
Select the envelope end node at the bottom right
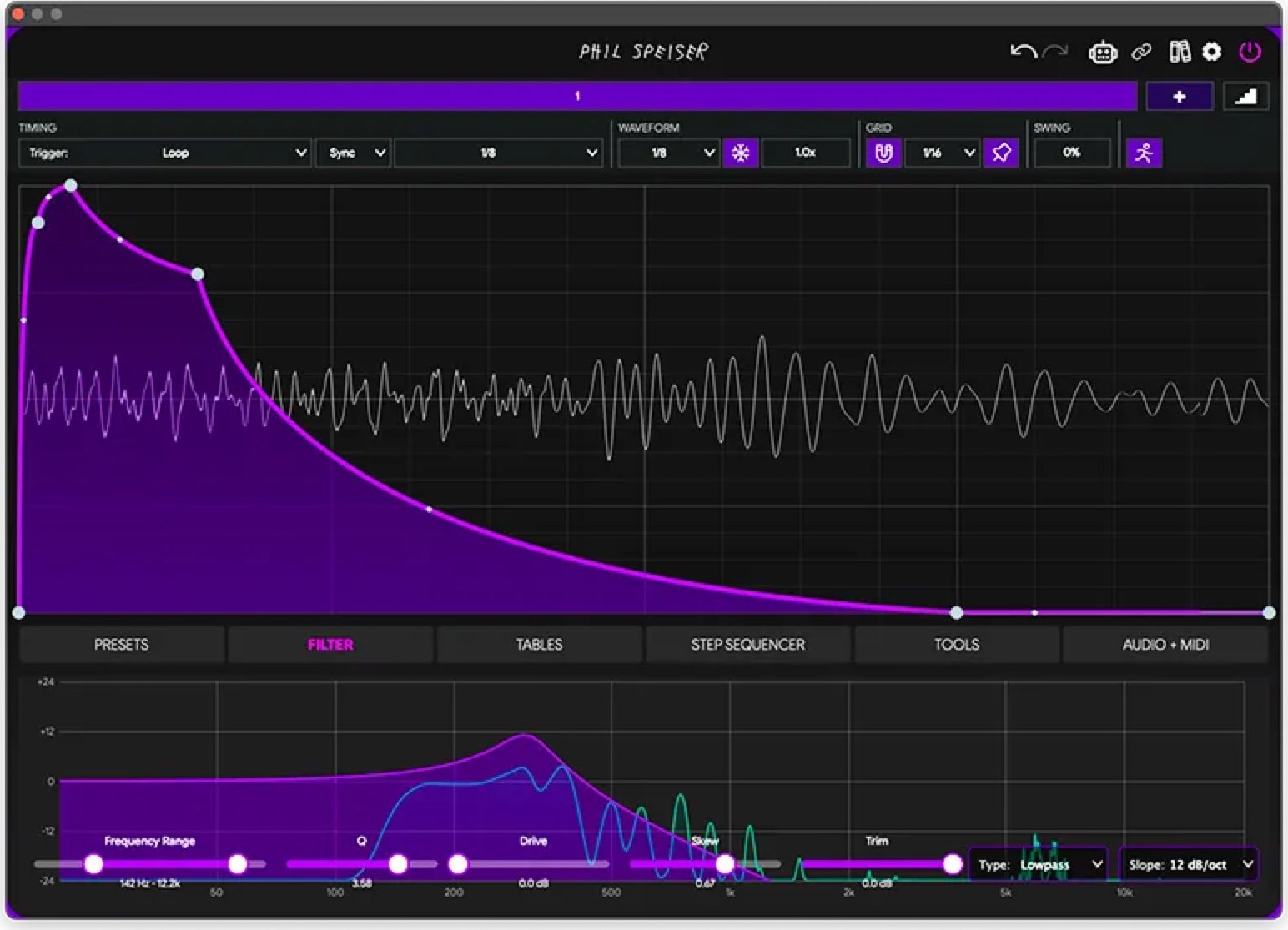[1269, 613]
